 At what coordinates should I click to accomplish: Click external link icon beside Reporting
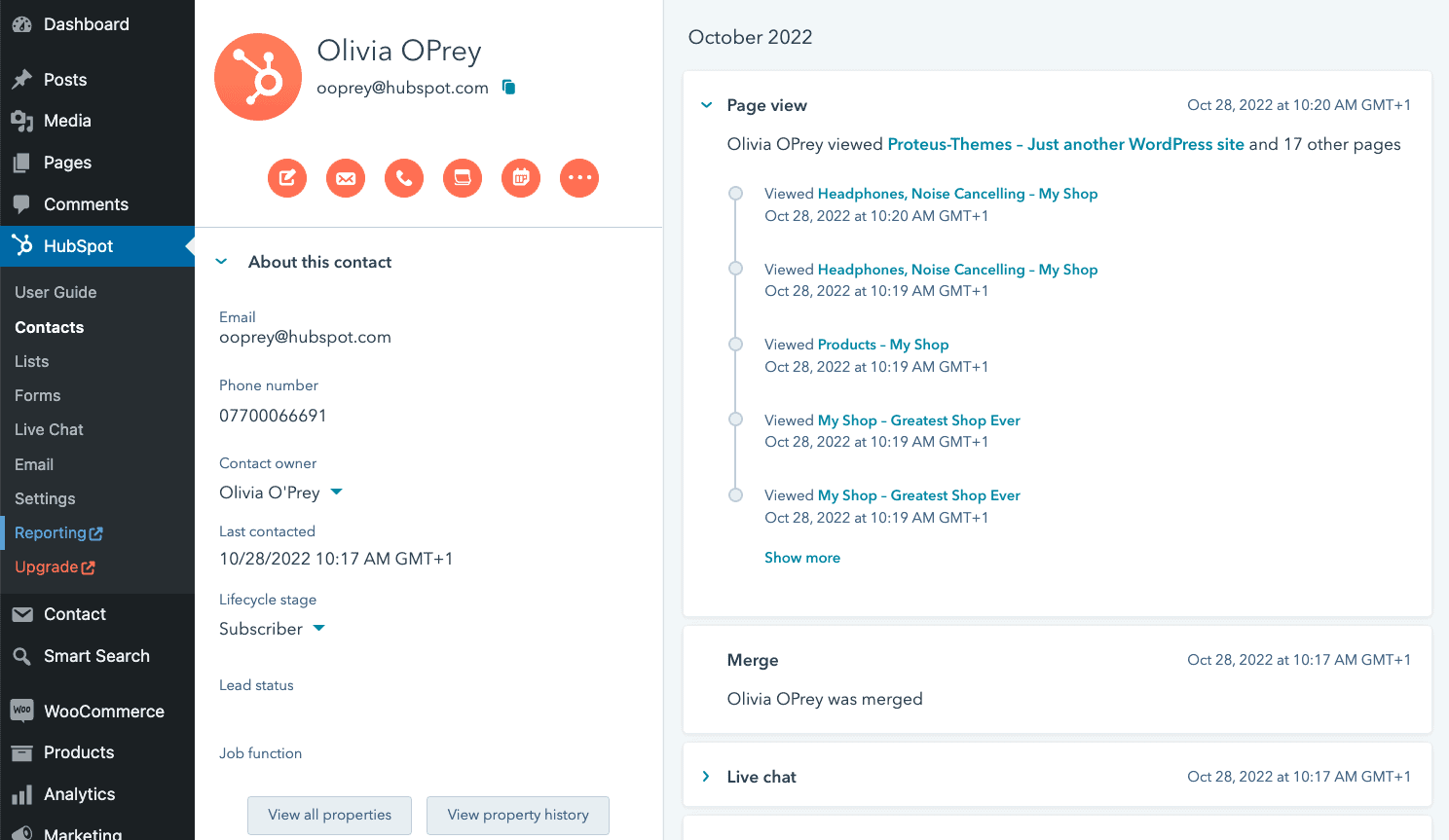[x=96, y=533]
